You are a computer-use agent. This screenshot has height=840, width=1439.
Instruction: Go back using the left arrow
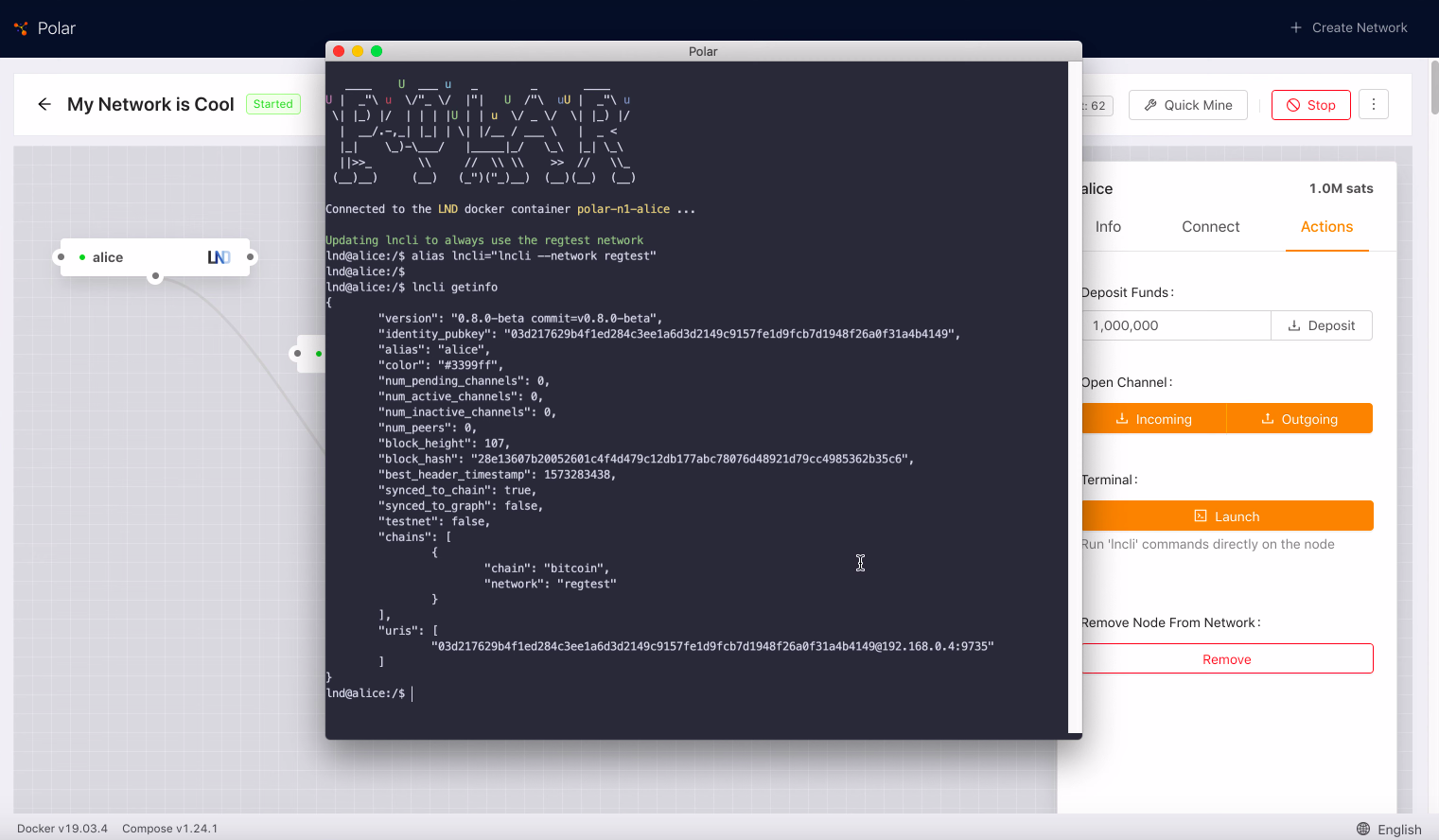tap(44, 104)
